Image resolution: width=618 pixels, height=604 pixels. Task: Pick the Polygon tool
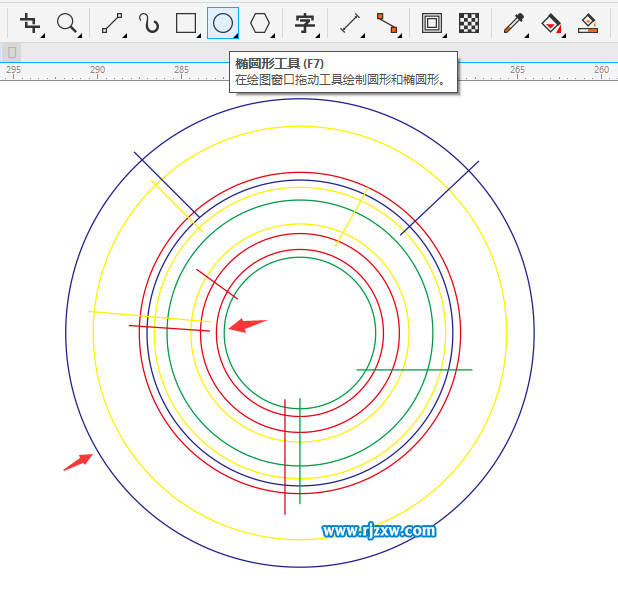pos(260,23)
